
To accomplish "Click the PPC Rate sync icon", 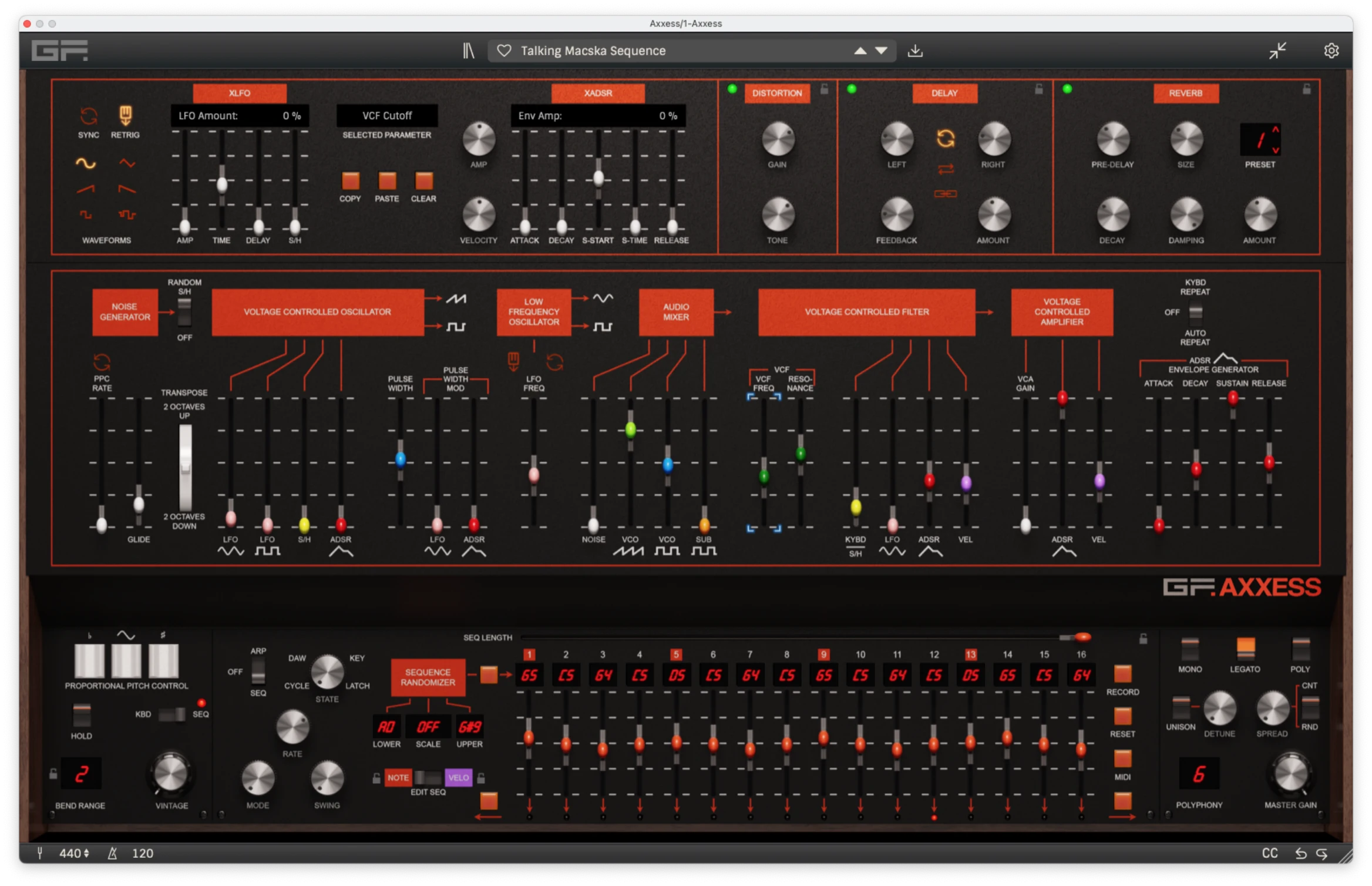I will 102,363.
